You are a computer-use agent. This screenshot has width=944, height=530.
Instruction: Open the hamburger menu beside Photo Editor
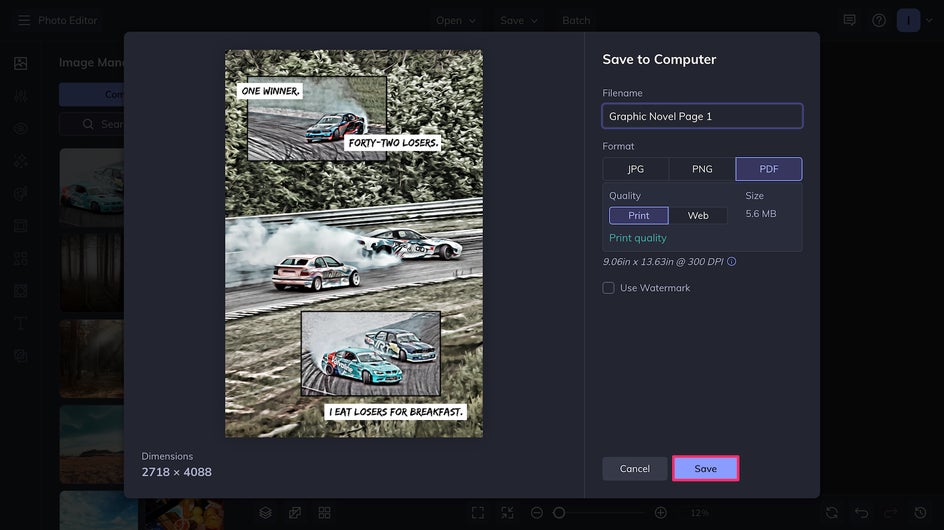[23, 20]
